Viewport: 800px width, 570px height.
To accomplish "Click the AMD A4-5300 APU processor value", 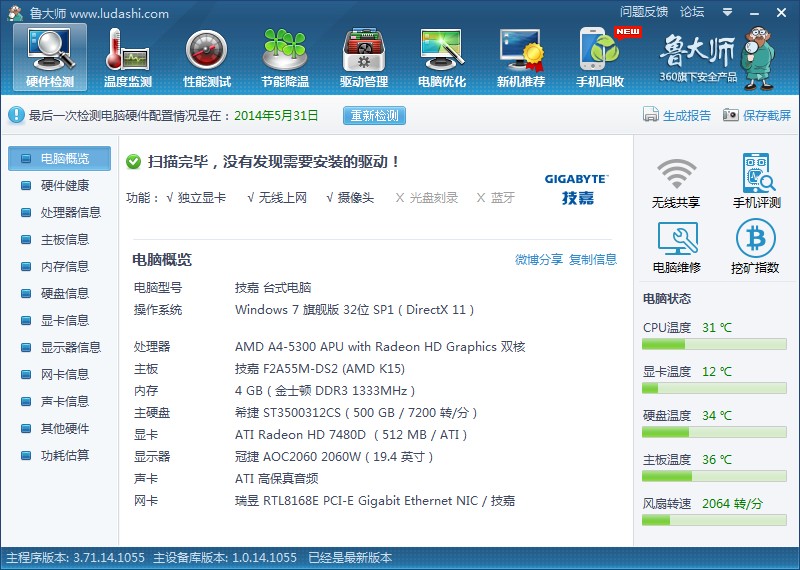I will point(380,347).
